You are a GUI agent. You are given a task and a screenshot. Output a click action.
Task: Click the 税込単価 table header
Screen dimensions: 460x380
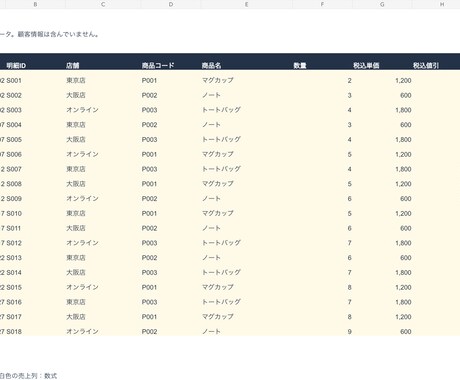coord(366,65)
